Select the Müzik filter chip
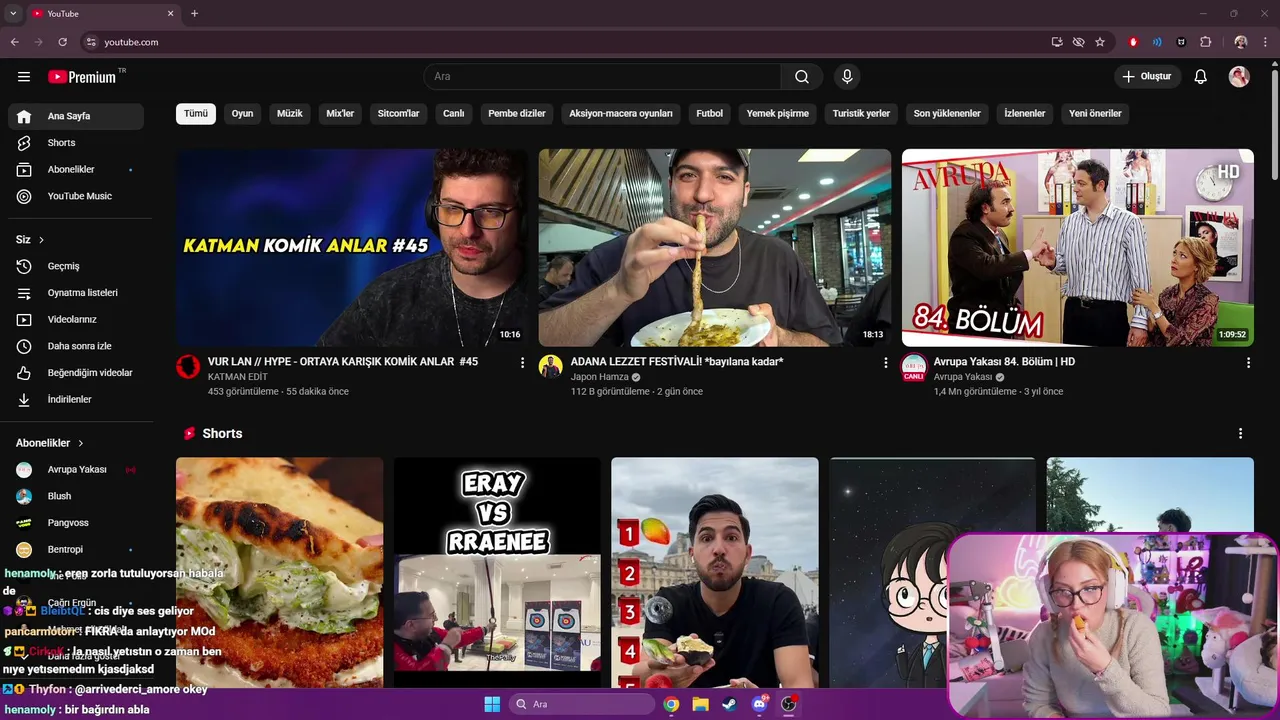This screenshot has height=720, width=1280. (290, 114)
